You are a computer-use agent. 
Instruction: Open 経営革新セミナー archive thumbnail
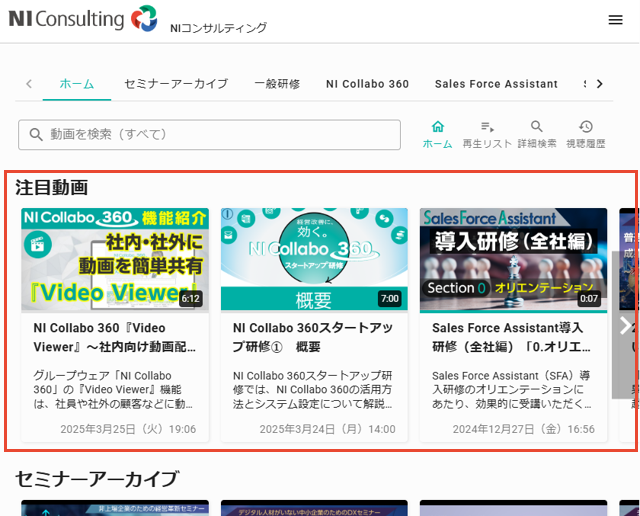coord(115,508)
